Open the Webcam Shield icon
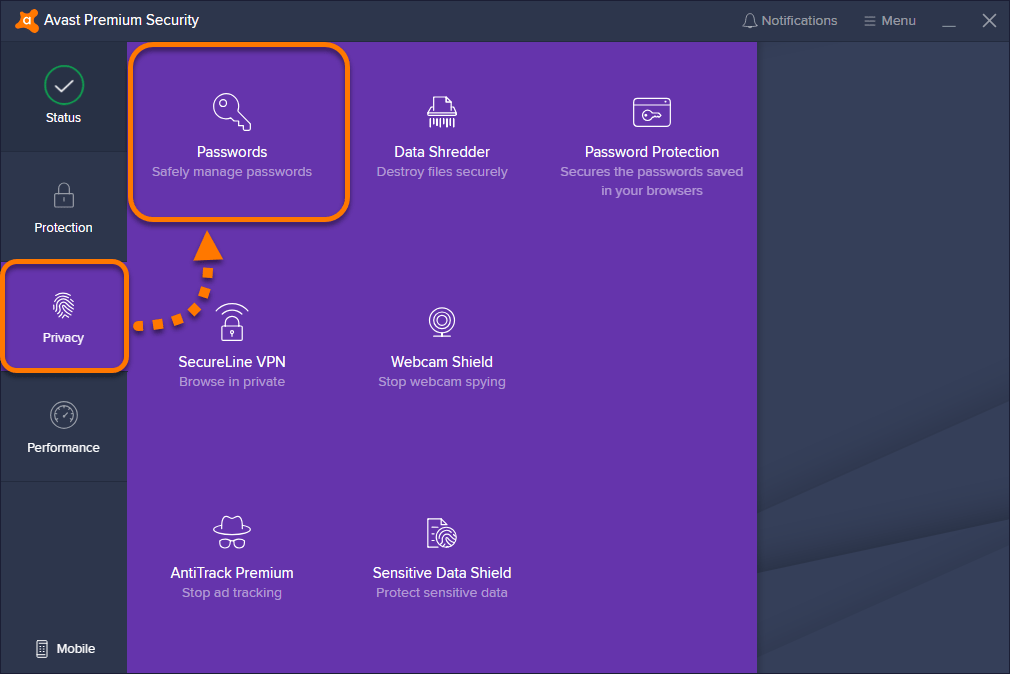This screenshot has height=674, width=1010. coord(442,322)
